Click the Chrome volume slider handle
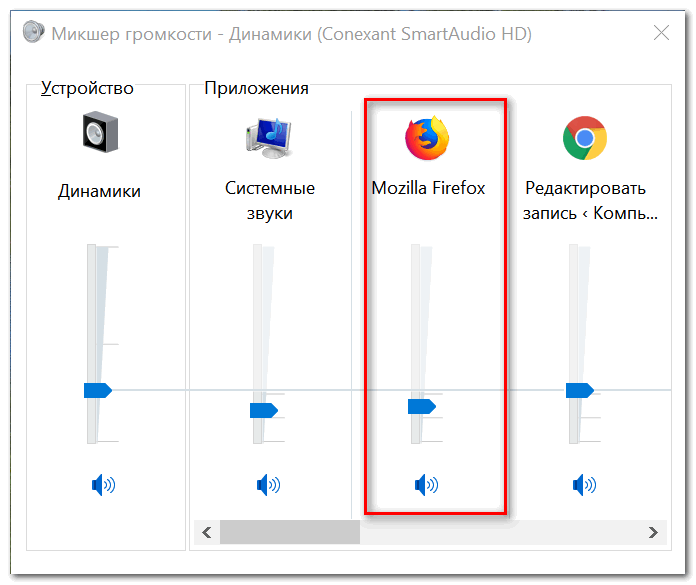696x585 pixels. (x=580, y=390)
